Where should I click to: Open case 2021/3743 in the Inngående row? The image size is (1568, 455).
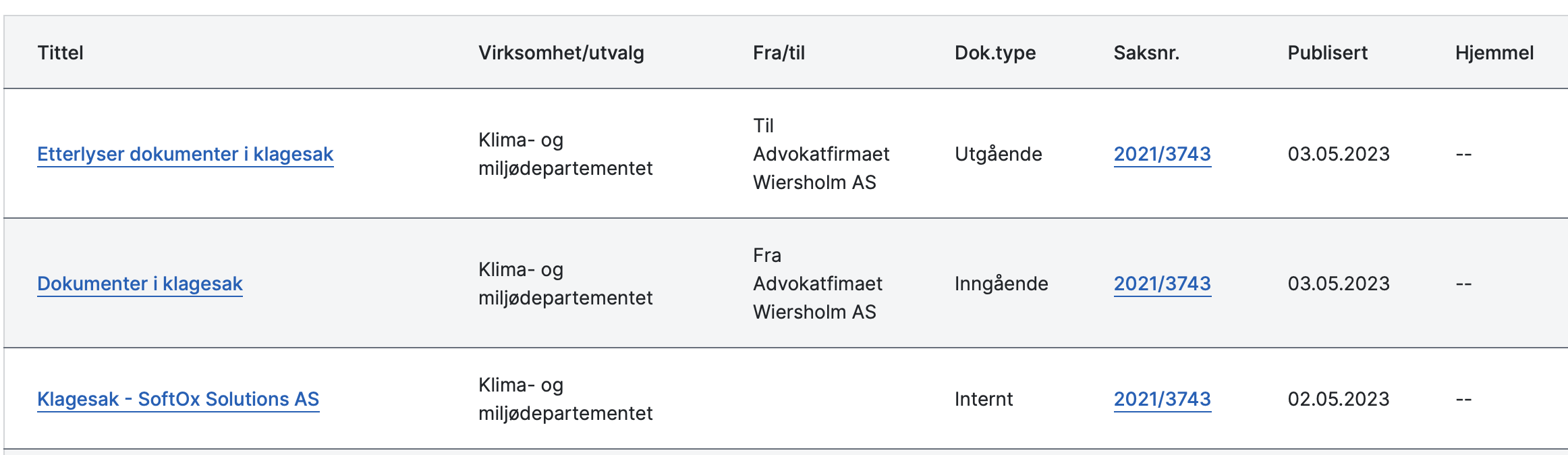1162,284
